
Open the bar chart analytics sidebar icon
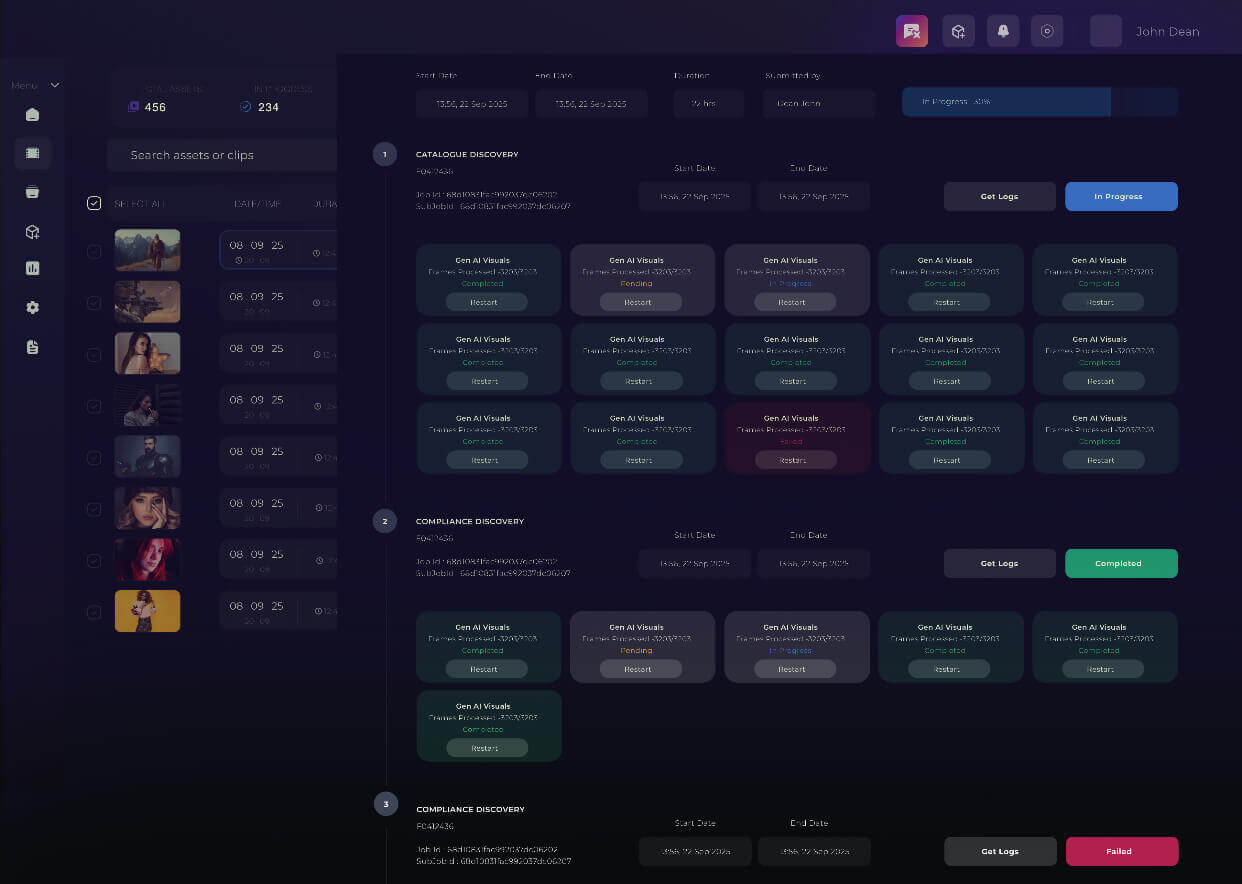coord(32,268)
